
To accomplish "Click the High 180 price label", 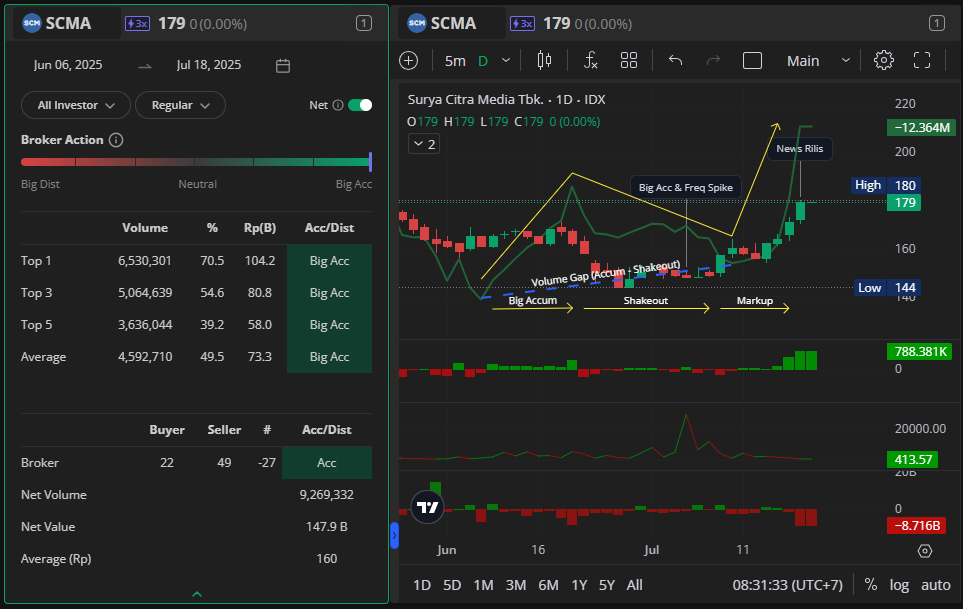I will tap(886, 185).
